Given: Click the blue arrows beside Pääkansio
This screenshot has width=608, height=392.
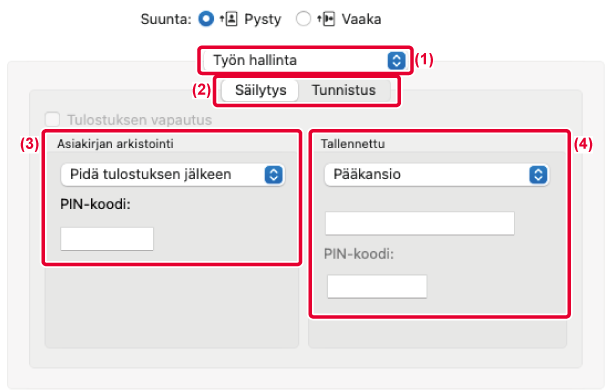Looking at the screenshot, I should [538, 174].
